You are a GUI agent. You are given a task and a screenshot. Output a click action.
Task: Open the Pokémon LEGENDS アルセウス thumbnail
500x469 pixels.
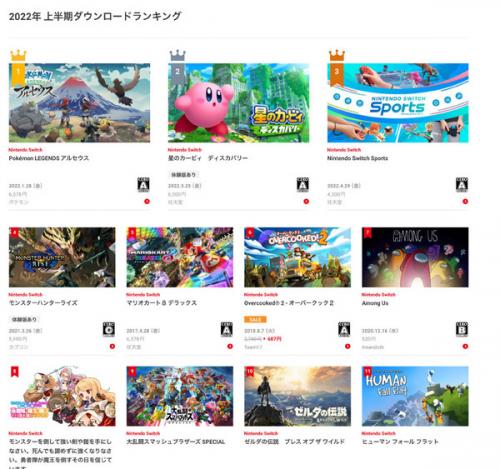click(x=79, y=103)
